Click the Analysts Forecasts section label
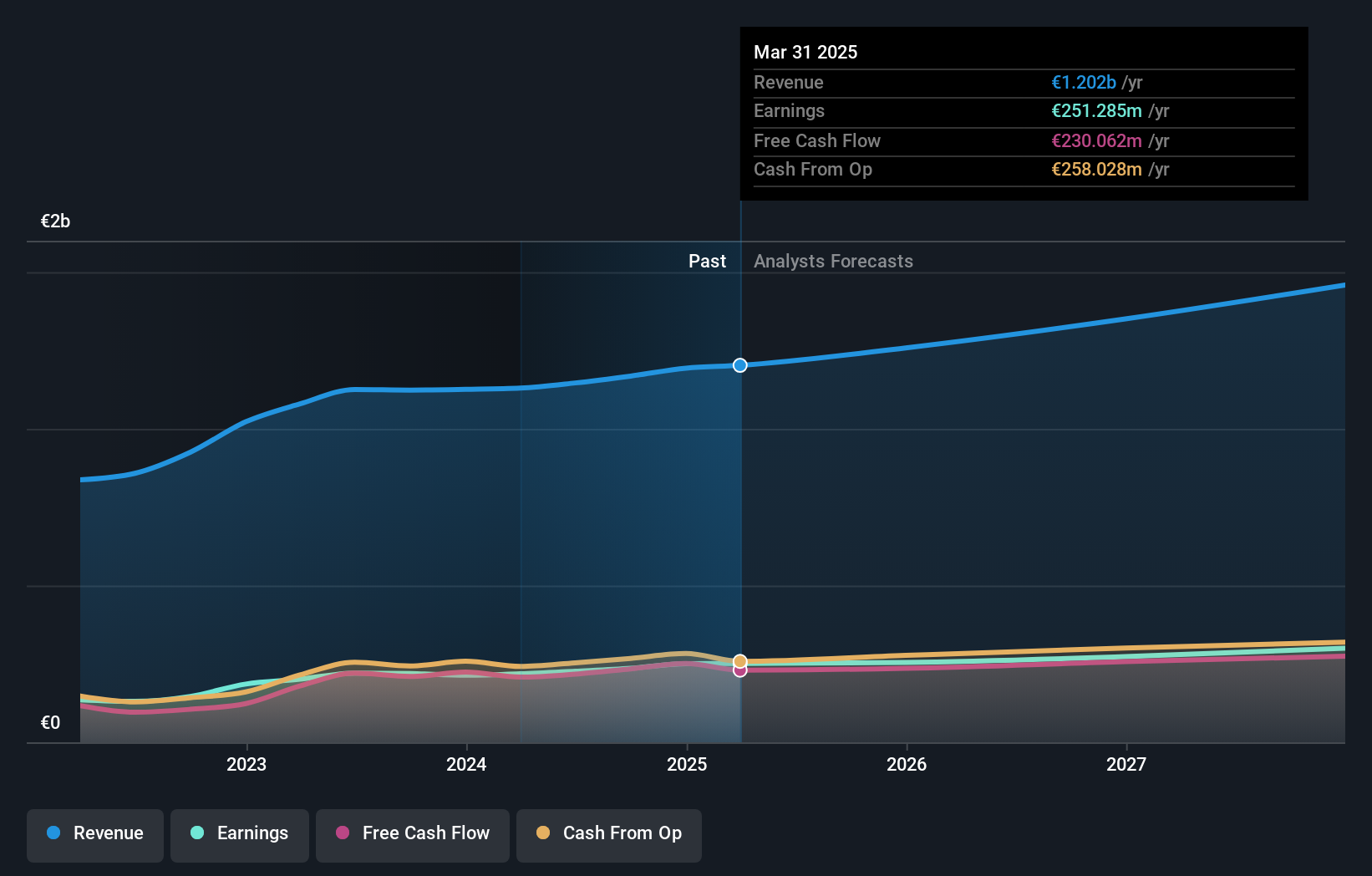1372x876 pixels. click(833, 261)
